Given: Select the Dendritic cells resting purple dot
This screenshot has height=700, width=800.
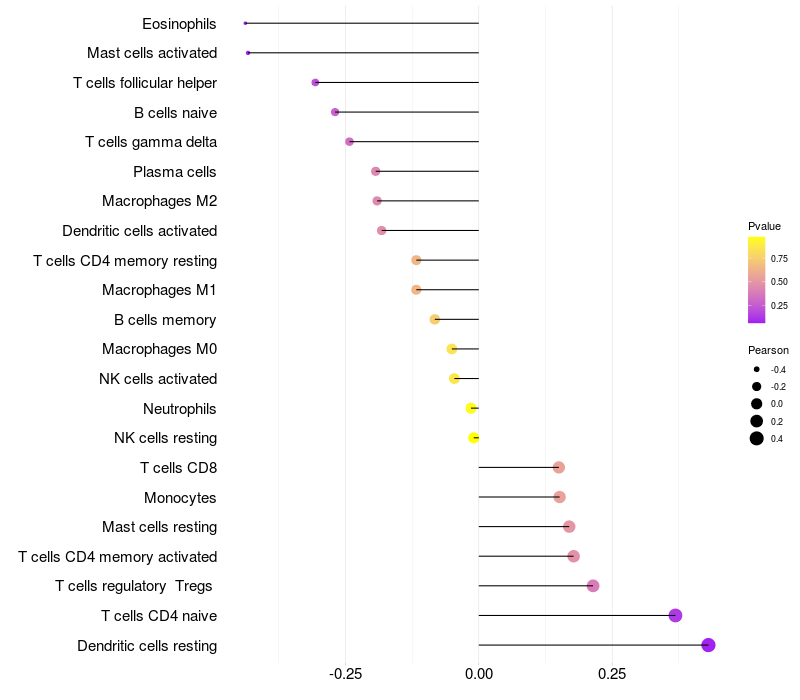Looking at the screenshot, I should [708, 645].
